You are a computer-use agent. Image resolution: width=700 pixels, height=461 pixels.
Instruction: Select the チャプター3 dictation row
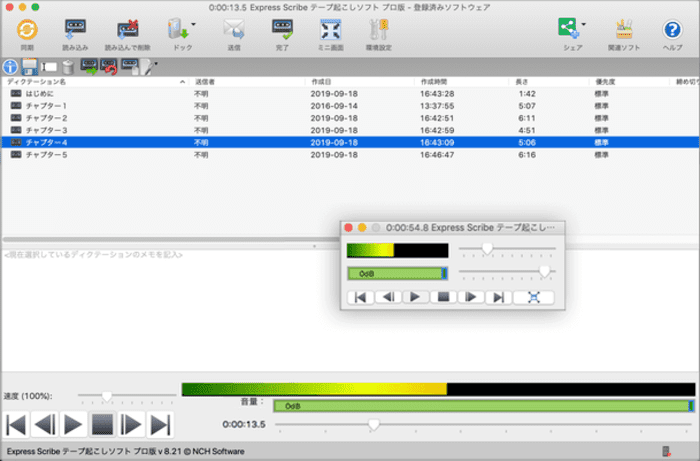(350, 130)
